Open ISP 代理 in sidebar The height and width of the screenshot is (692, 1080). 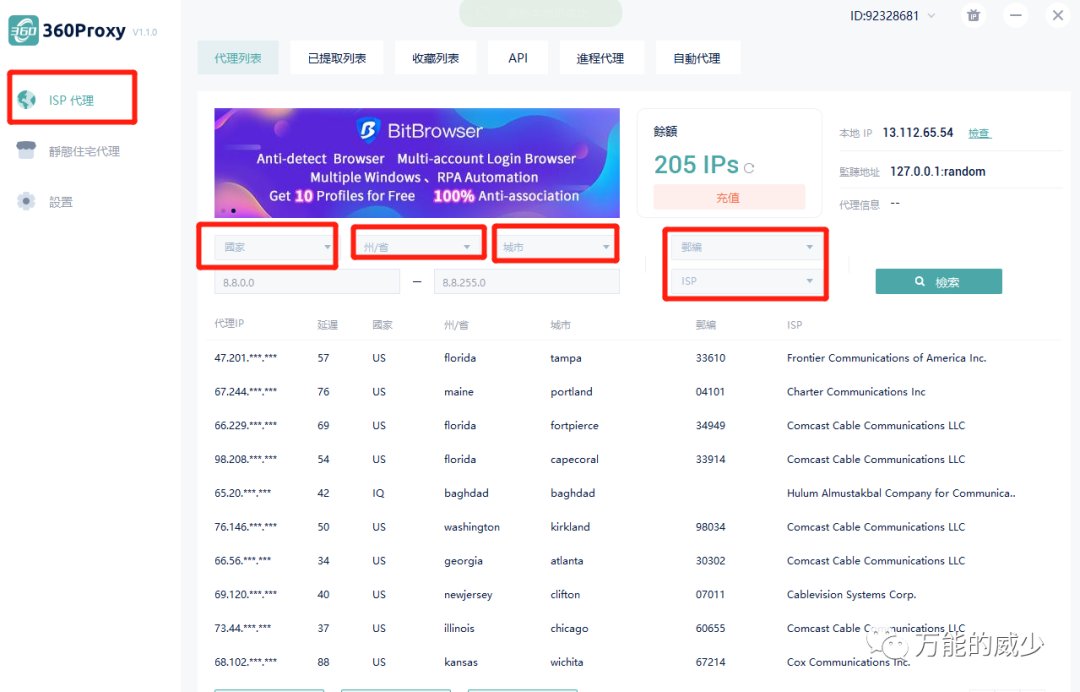[72, 100]
